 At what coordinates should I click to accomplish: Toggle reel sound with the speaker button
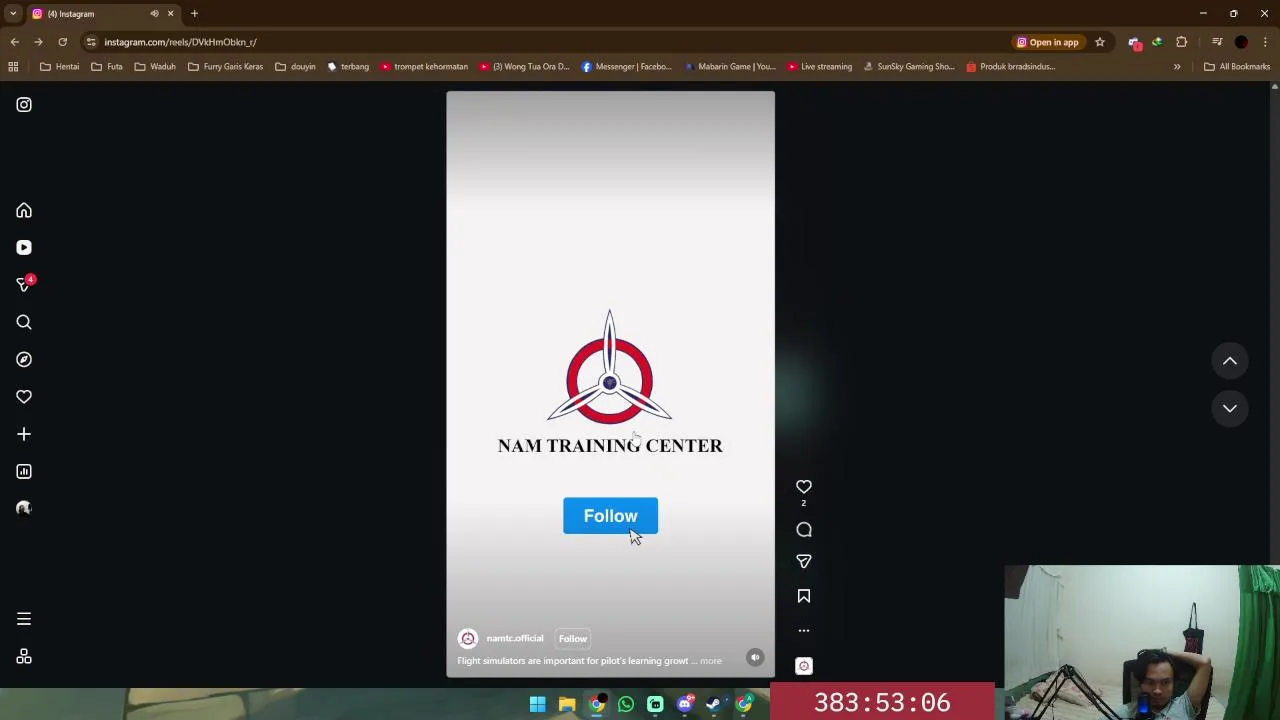pos(755,658)
